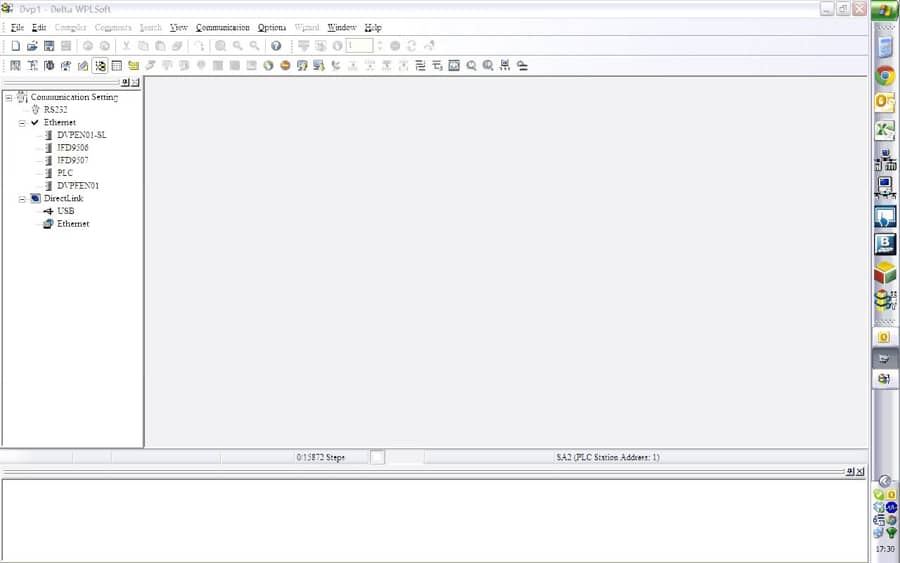
Task: Select the Communication Setting root label
Action: (x=74, y=97)
